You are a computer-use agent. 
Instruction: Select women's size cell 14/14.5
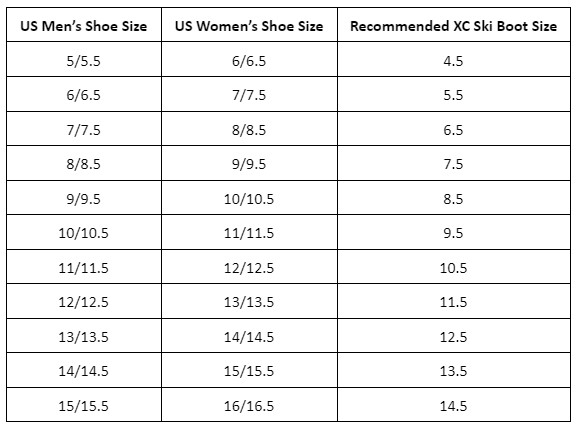point(249,335)
